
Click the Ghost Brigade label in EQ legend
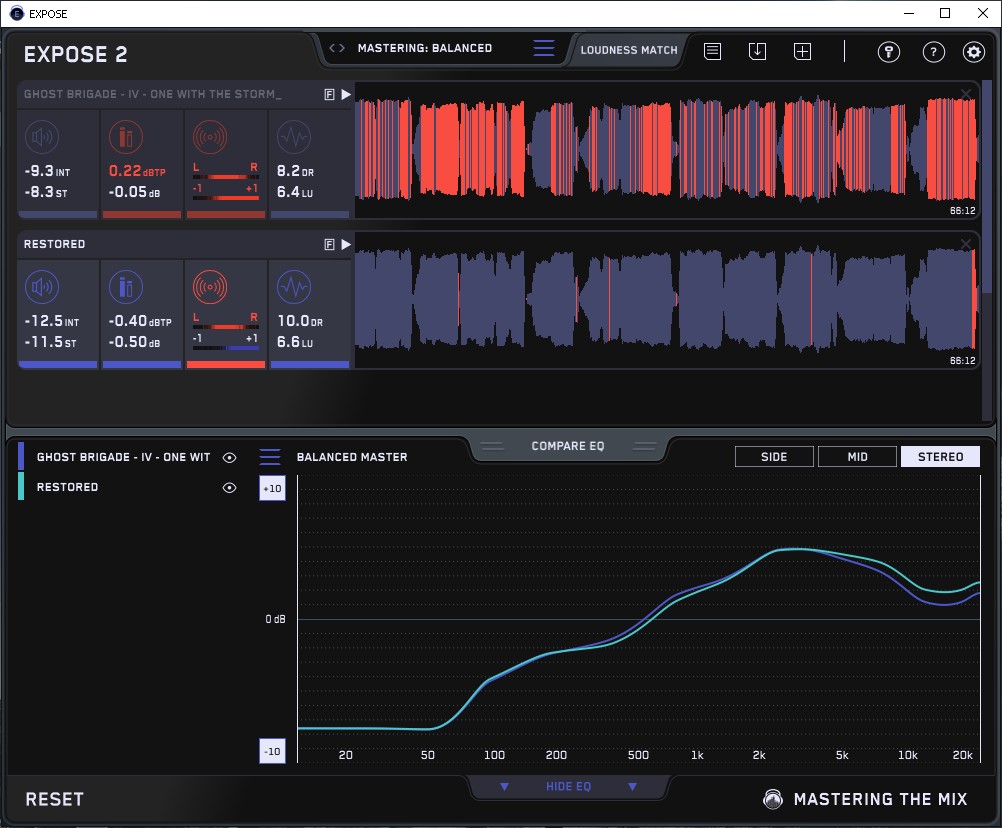click(123, 457)
